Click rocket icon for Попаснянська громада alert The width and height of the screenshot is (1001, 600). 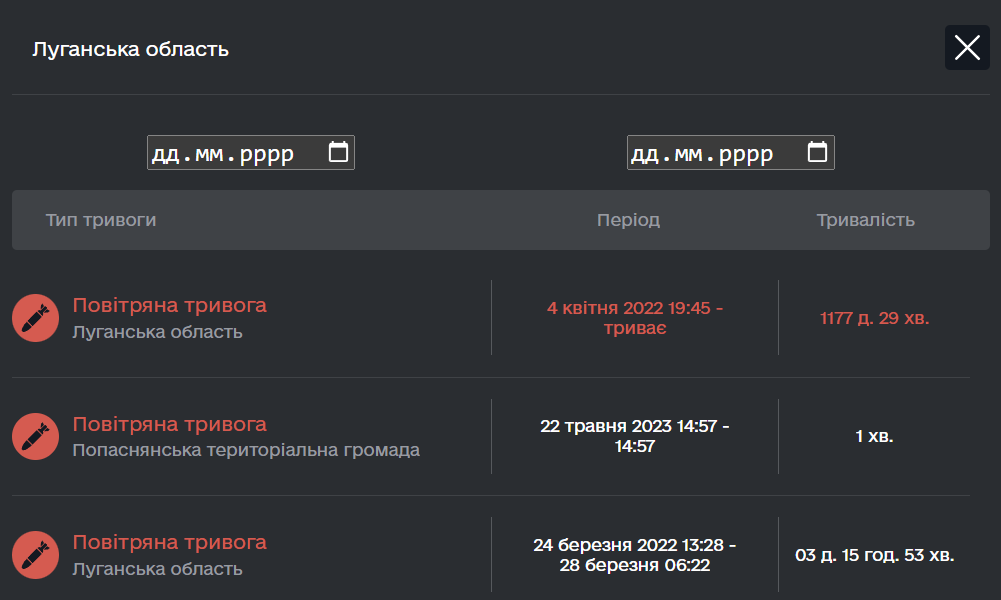[36, 436]
